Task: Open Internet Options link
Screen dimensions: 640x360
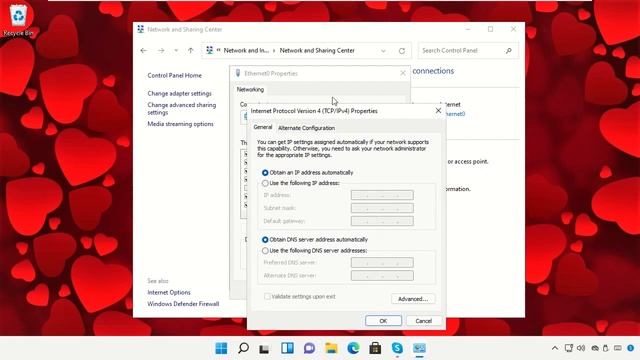Action: (x=169, y=293)
